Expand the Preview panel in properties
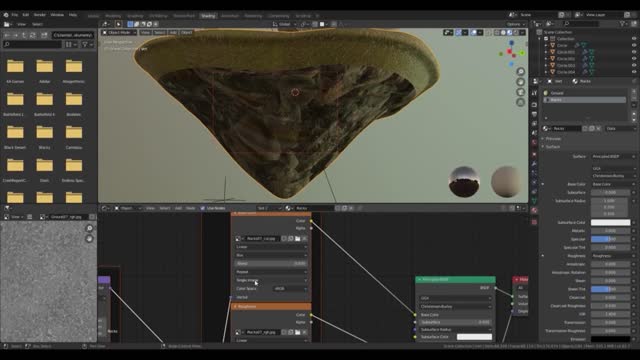The height and width of the screenshot is (360, 640). (553, 139)
